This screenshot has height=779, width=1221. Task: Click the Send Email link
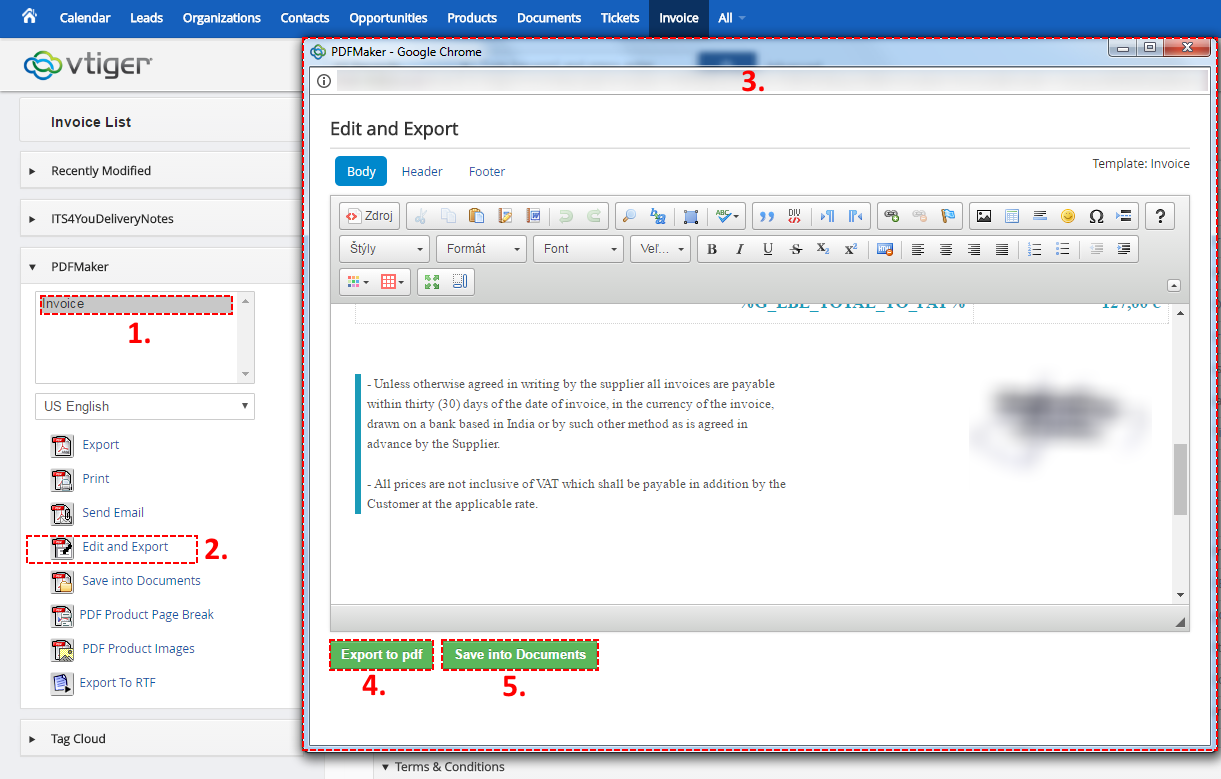coord(113,513)
